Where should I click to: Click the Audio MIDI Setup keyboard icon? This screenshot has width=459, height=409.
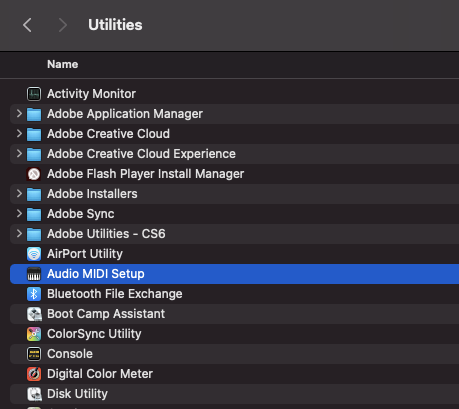pyautogui.click(x=34, y=274)
